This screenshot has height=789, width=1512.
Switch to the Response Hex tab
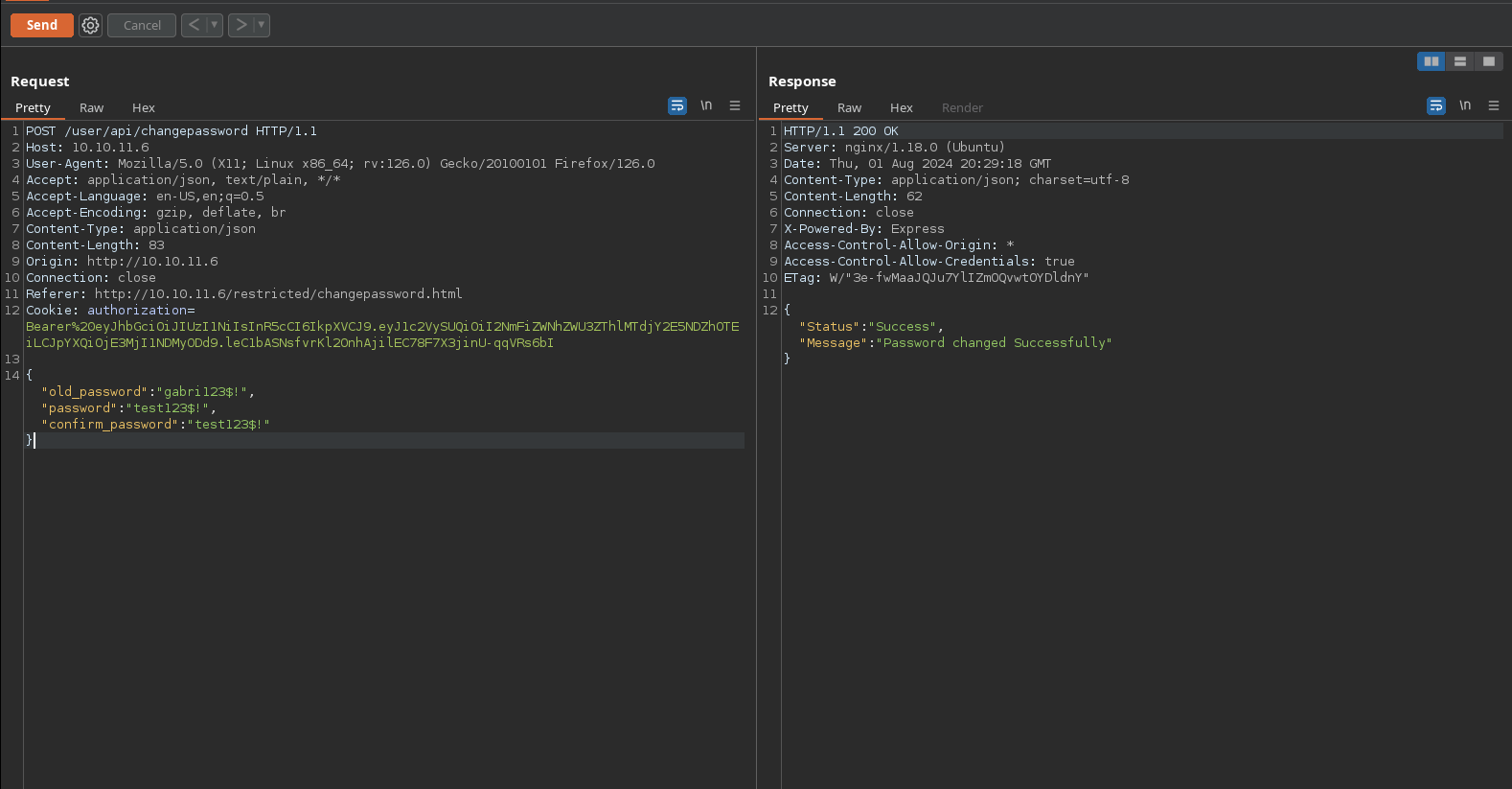[x=902, y=107]
